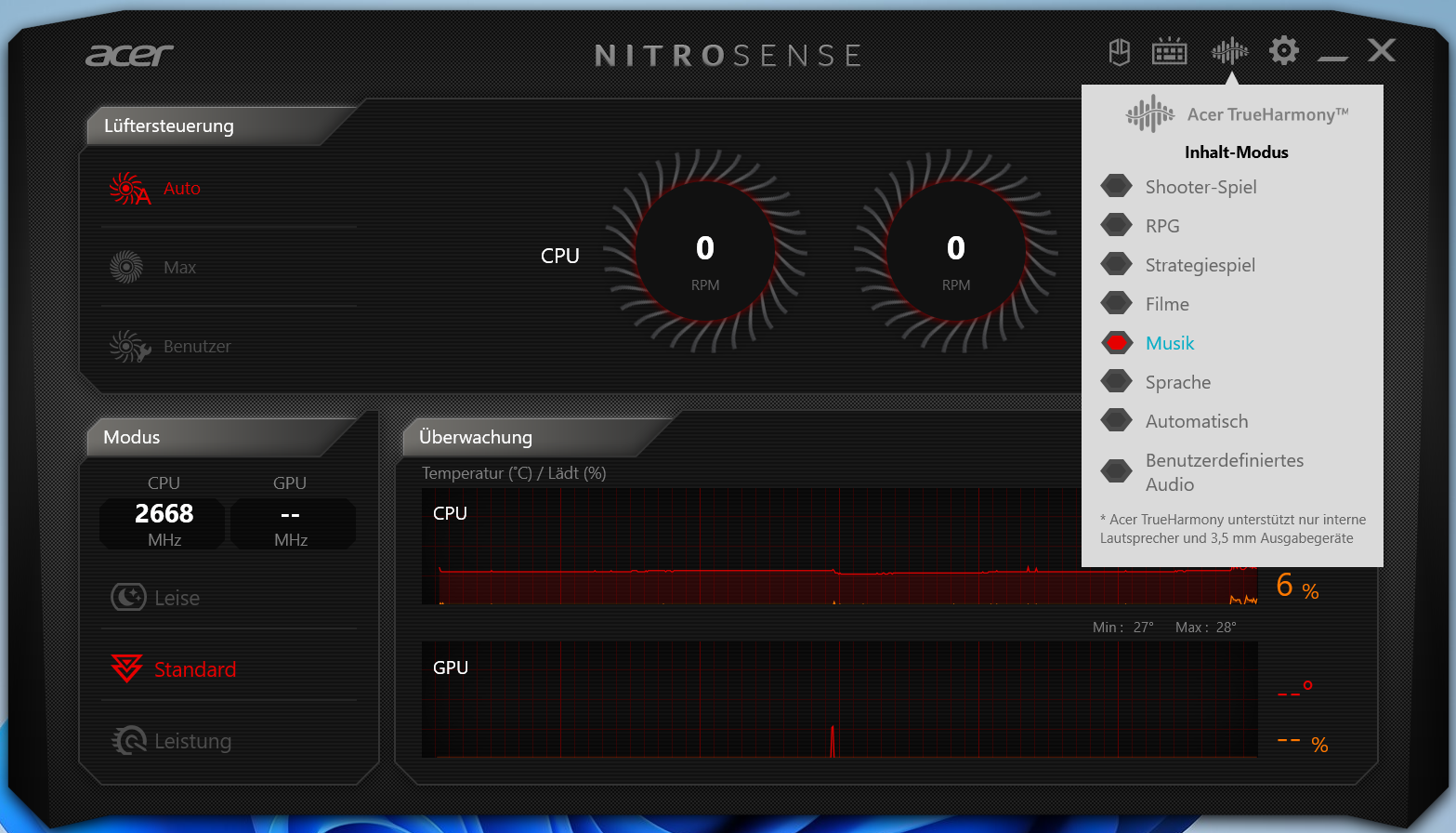Image resolution: width=1456 pixels, height=833 pixels.
Task: Click the CPU frequency value 2668
Action: pos(164,514)
